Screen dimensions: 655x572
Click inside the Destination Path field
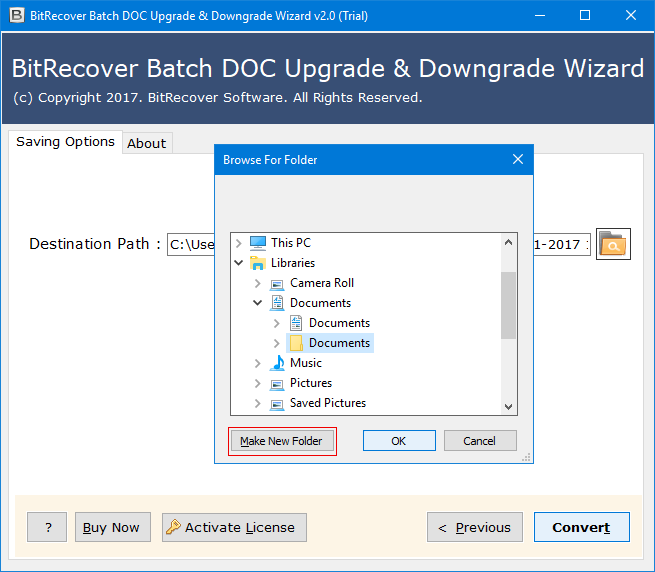click(191, 244)
